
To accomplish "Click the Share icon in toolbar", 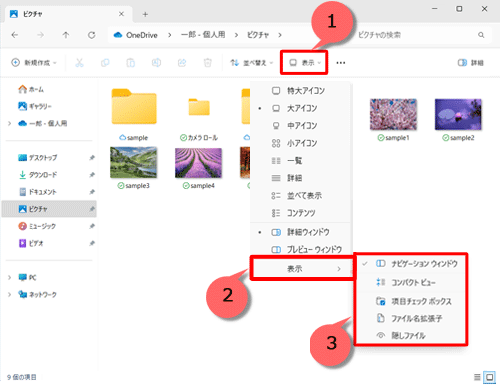I will pos(182,63).
